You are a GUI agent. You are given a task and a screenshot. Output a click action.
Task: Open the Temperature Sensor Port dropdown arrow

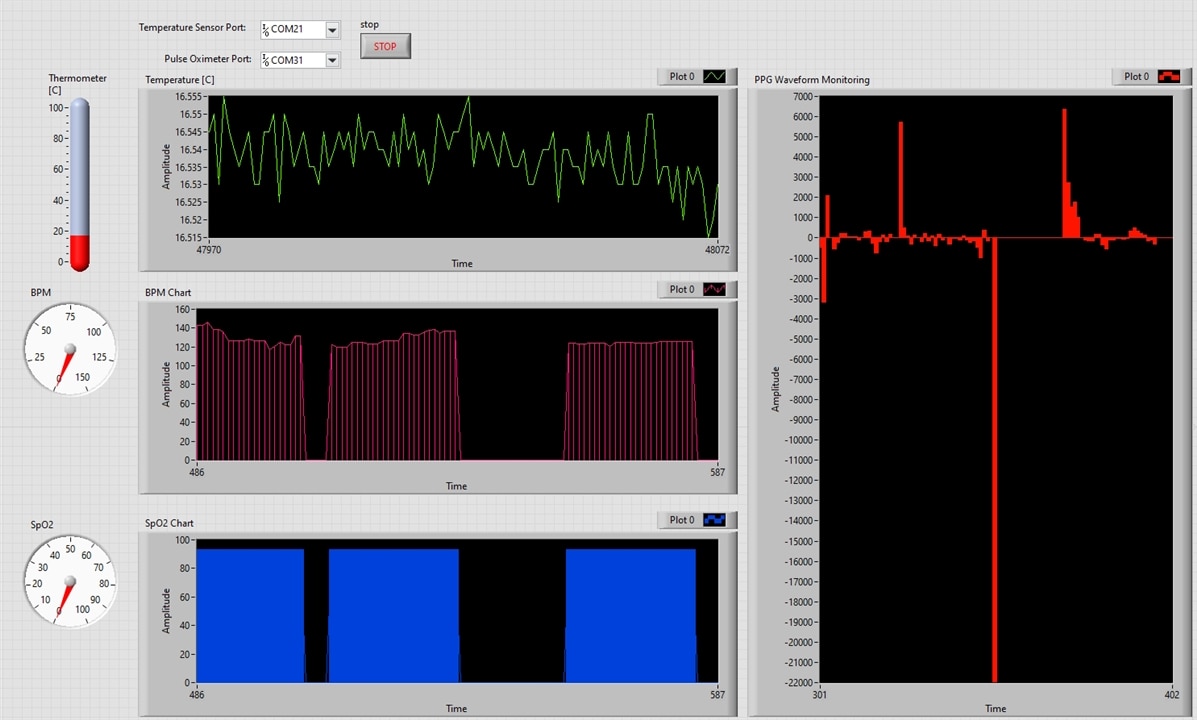tap(332, 29)
